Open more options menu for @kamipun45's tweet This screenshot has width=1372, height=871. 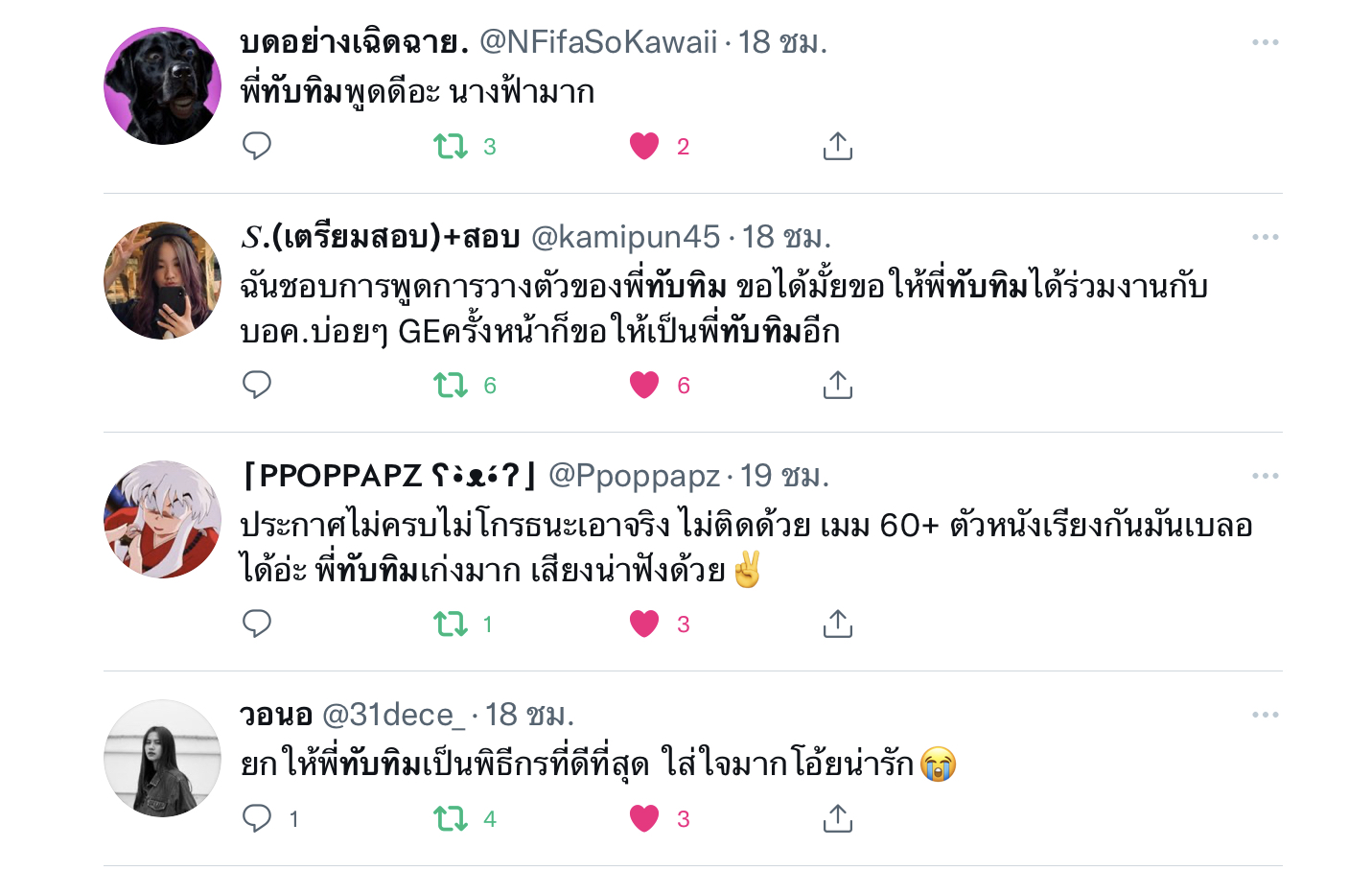1265,237
